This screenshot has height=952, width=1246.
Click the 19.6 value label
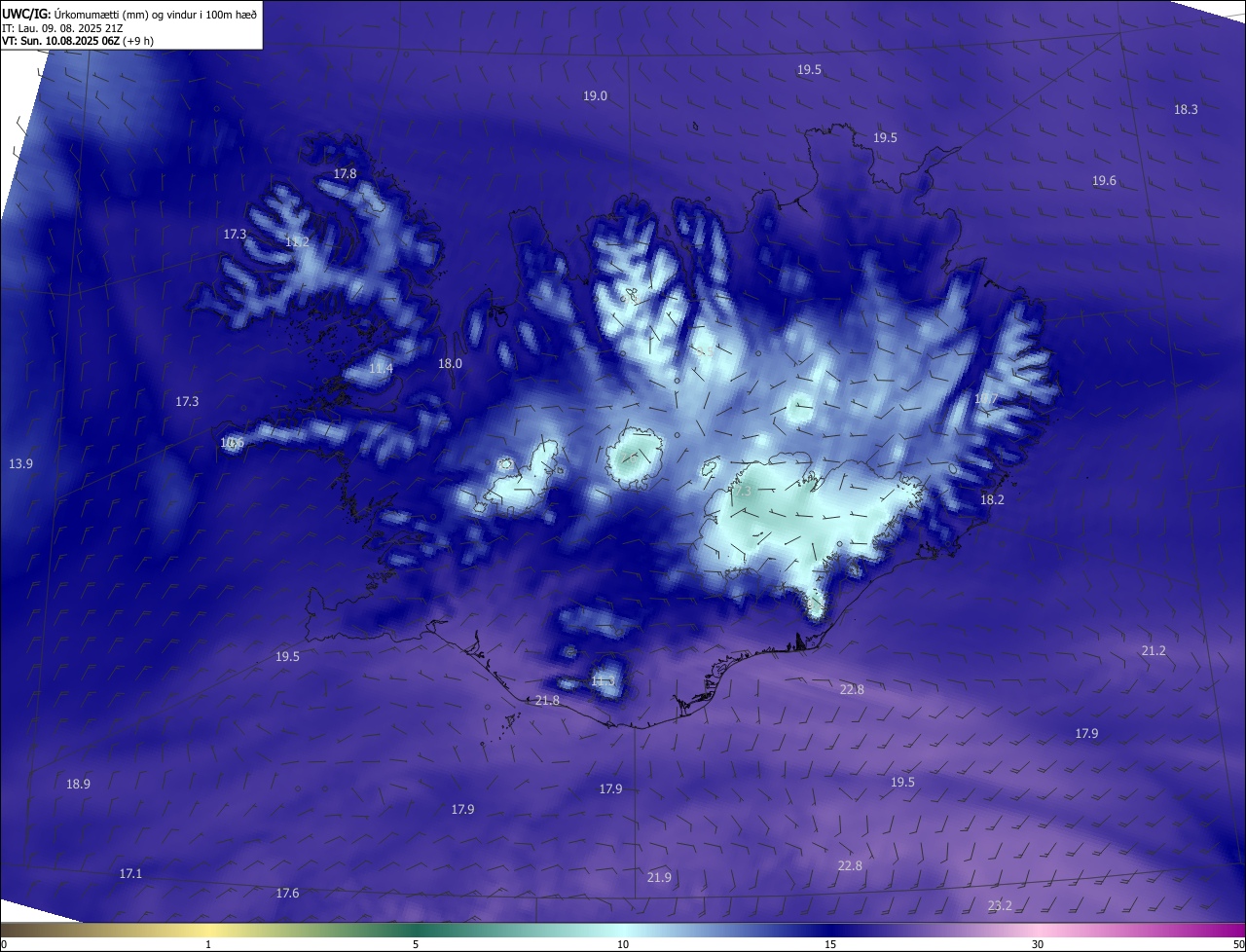[1104, 181]
